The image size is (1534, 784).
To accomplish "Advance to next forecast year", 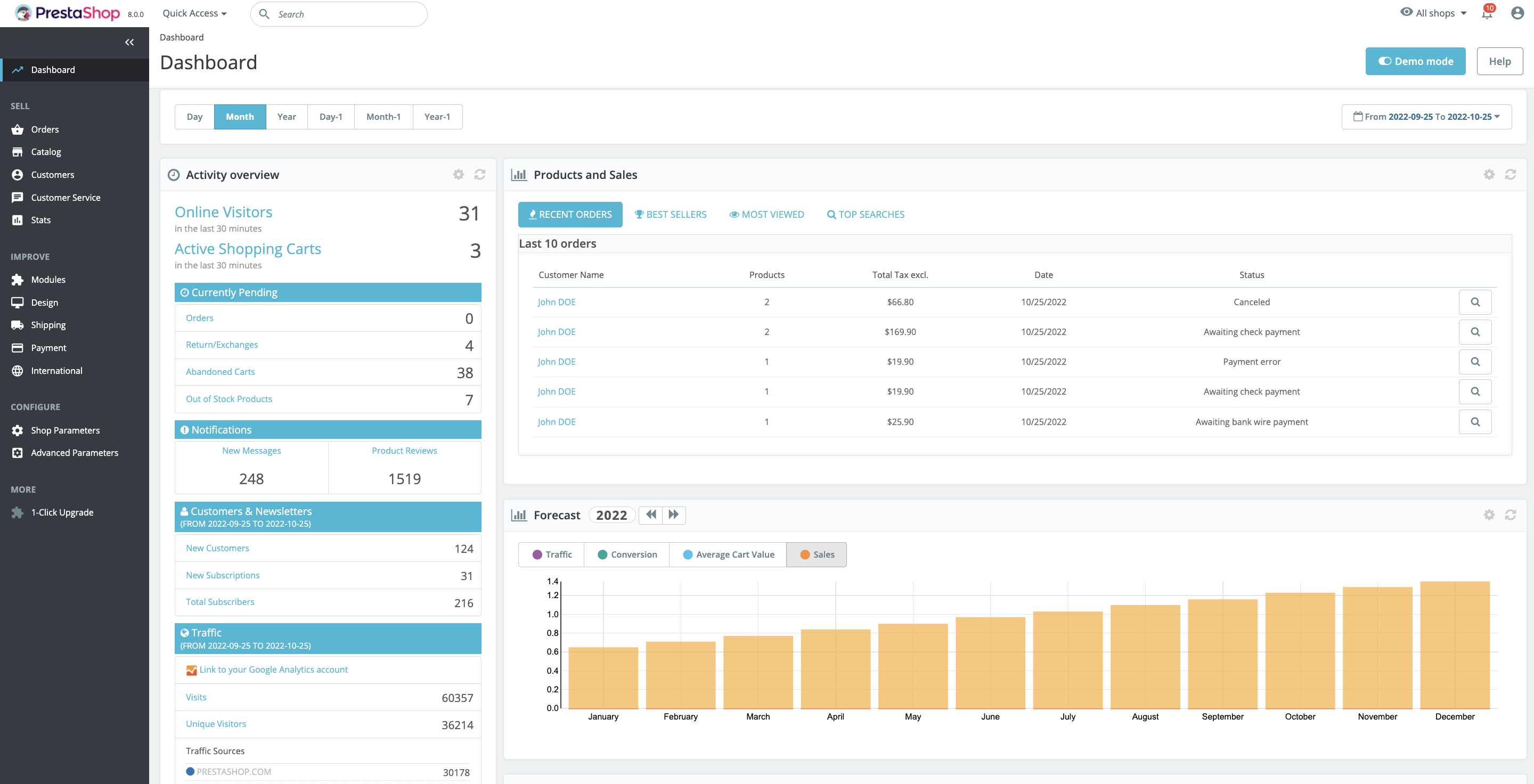I will [x=673, y=515].
